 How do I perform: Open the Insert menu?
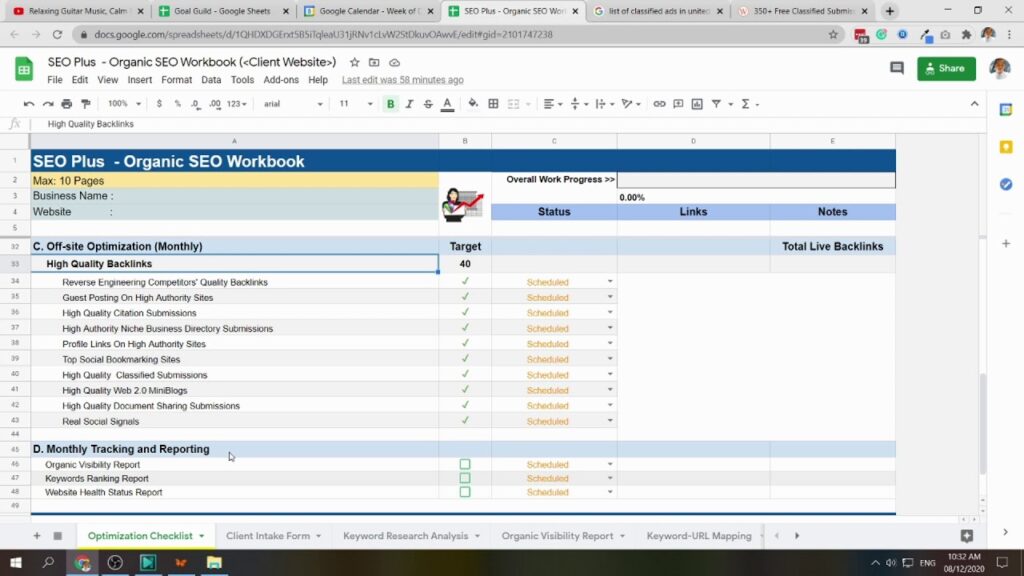coord(140,80)
